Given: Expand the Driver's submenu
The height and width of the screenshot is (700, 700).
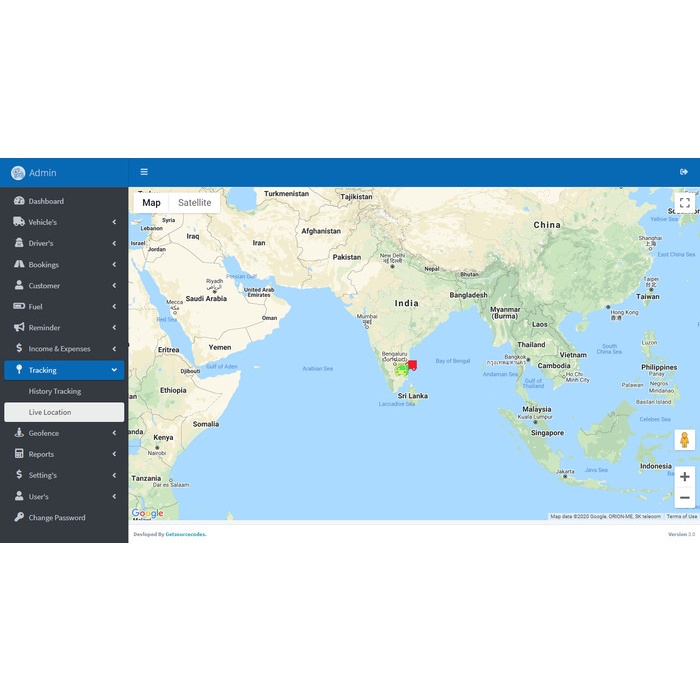Looking at the screenshot, I should pos(41,243).
